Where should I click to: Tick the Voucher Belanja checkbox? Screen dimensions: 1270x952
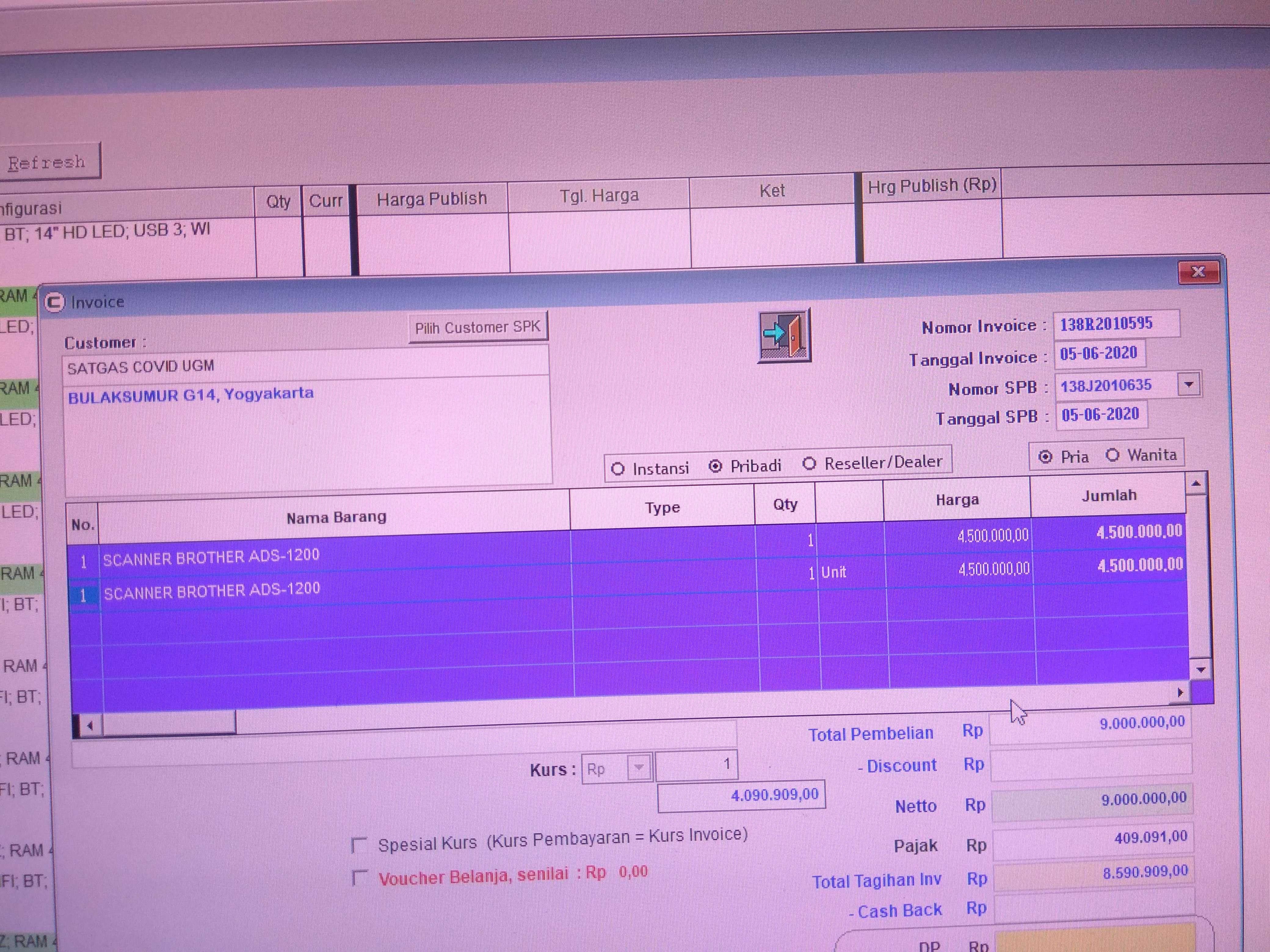click(359, 878)
